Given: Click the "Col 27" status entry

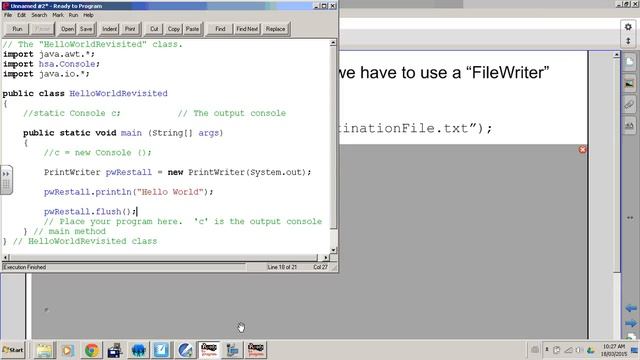Looking at the screenshot, I should tap(320, 267).
